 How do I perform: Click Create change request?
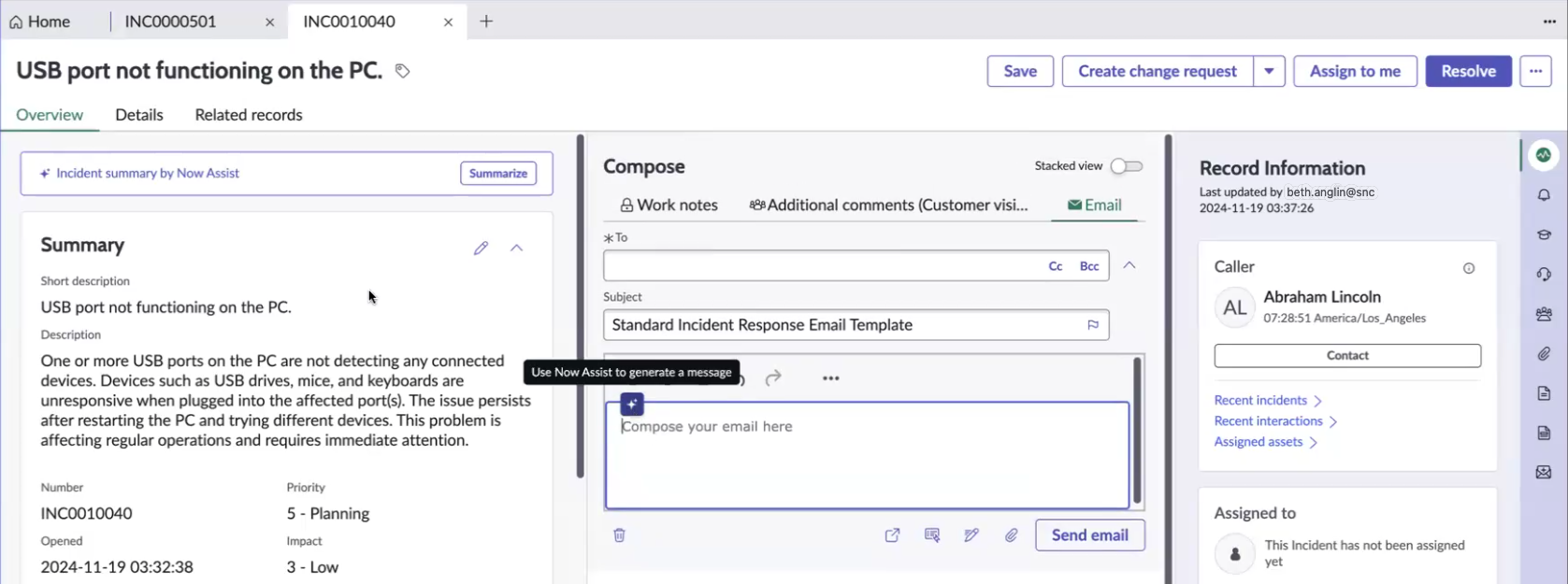click(1158, 71)
